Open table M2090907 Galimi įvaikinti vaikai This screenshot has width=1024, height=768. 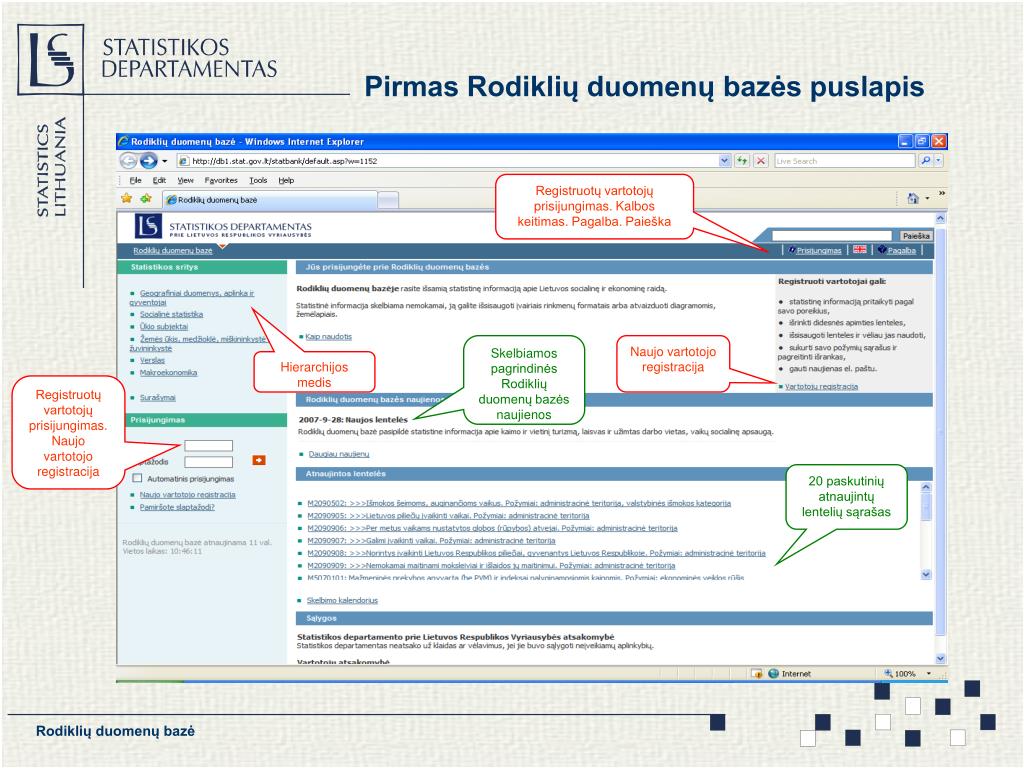click(432, 541)
